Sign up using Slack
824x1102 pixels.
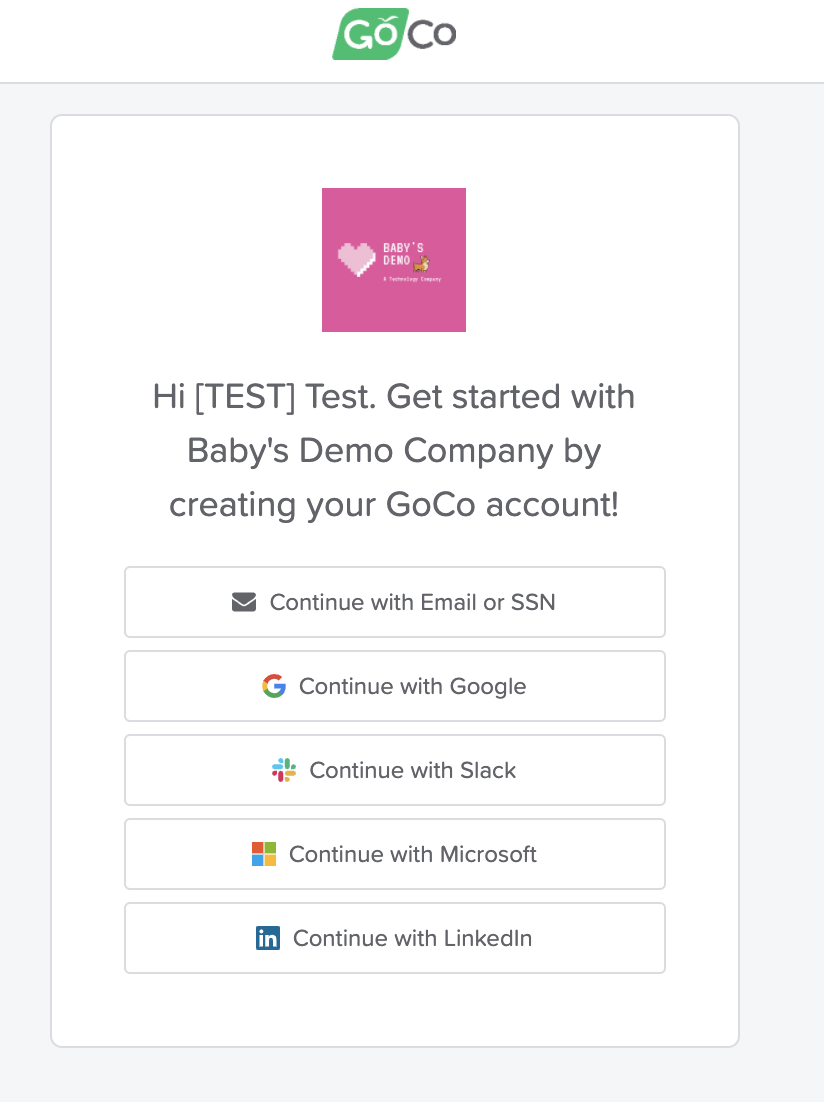click(x=395, y=770)
